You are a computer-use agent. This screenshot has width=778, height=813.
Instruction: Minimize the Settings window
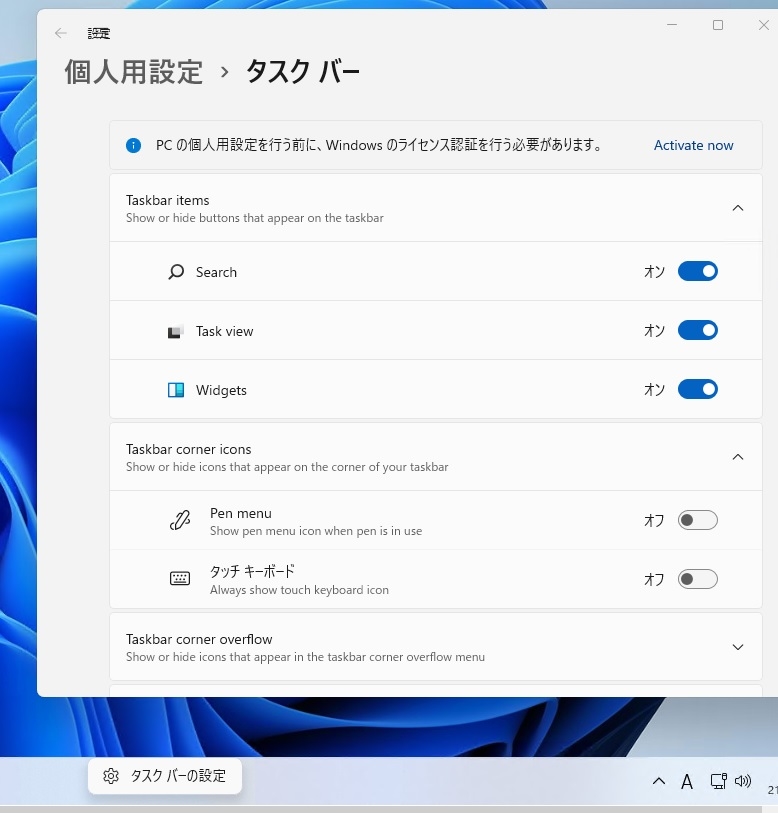coord(672,25)
